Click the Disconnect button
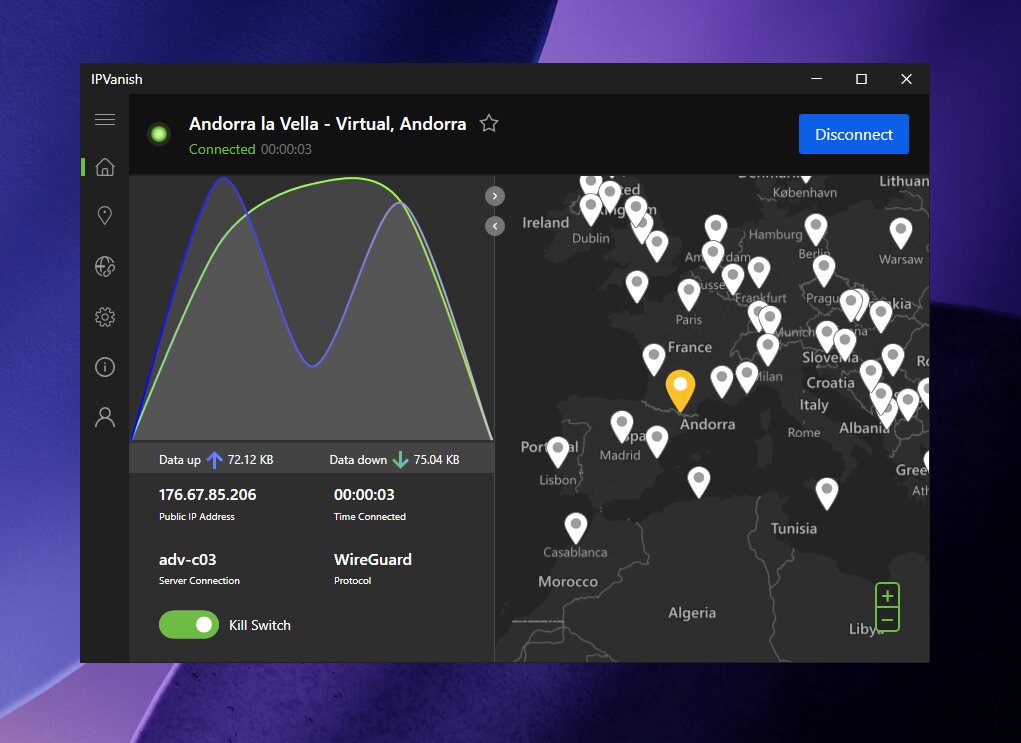 854,134
